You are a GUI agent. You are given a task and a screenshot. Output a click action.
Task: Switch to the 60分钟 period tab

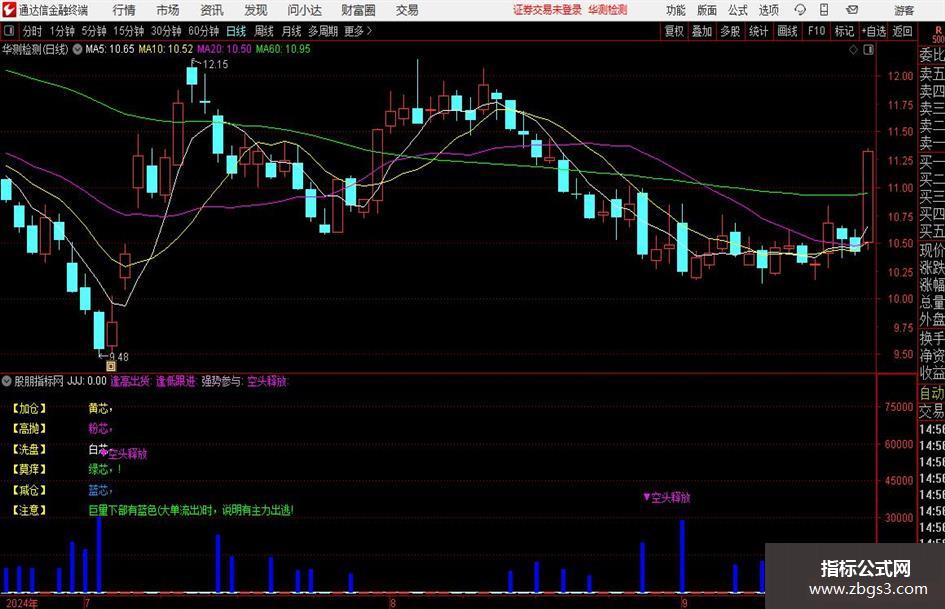point(203,31)
